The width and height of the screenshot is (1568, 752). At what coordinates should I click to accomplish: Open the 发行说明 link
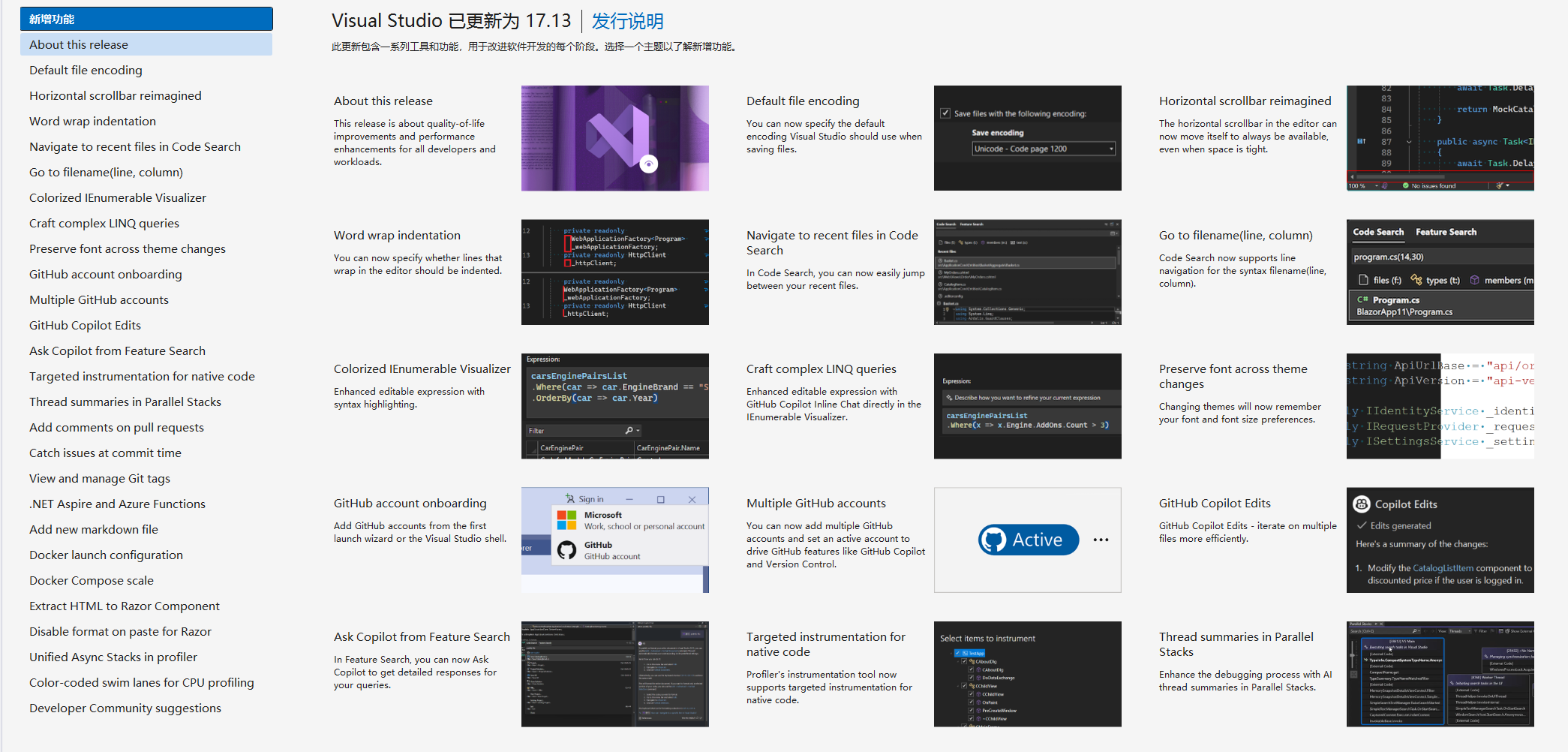(x=626, y=20)
